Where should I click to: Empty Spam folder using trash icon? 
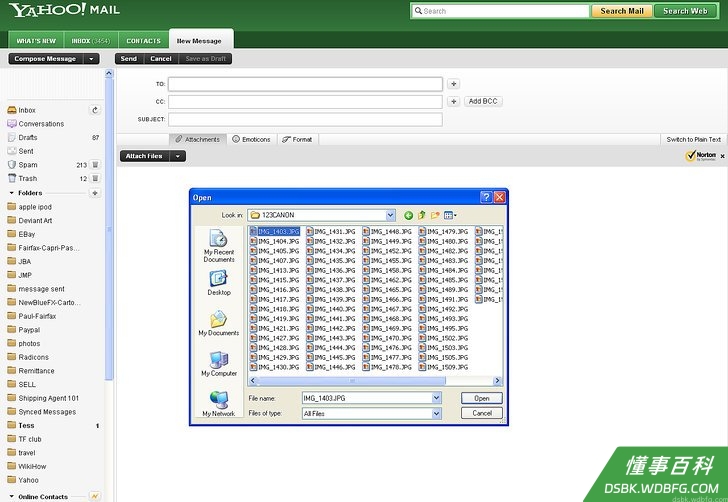click(x=95, y=165)
